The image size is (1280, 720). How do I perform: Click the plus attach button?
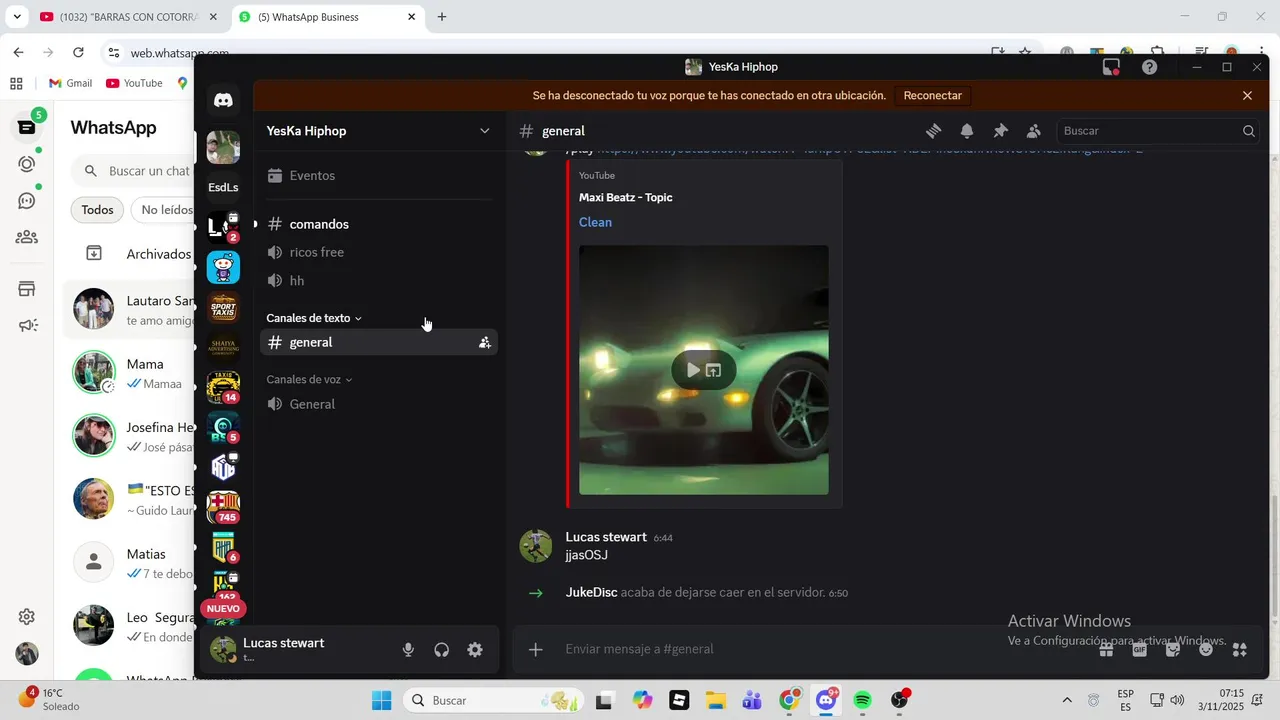click(536, 649)
